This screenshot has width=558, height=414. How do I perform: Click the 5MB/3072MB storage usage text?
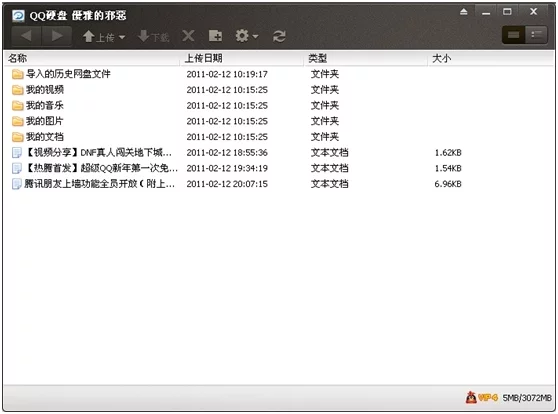point(527,398)
